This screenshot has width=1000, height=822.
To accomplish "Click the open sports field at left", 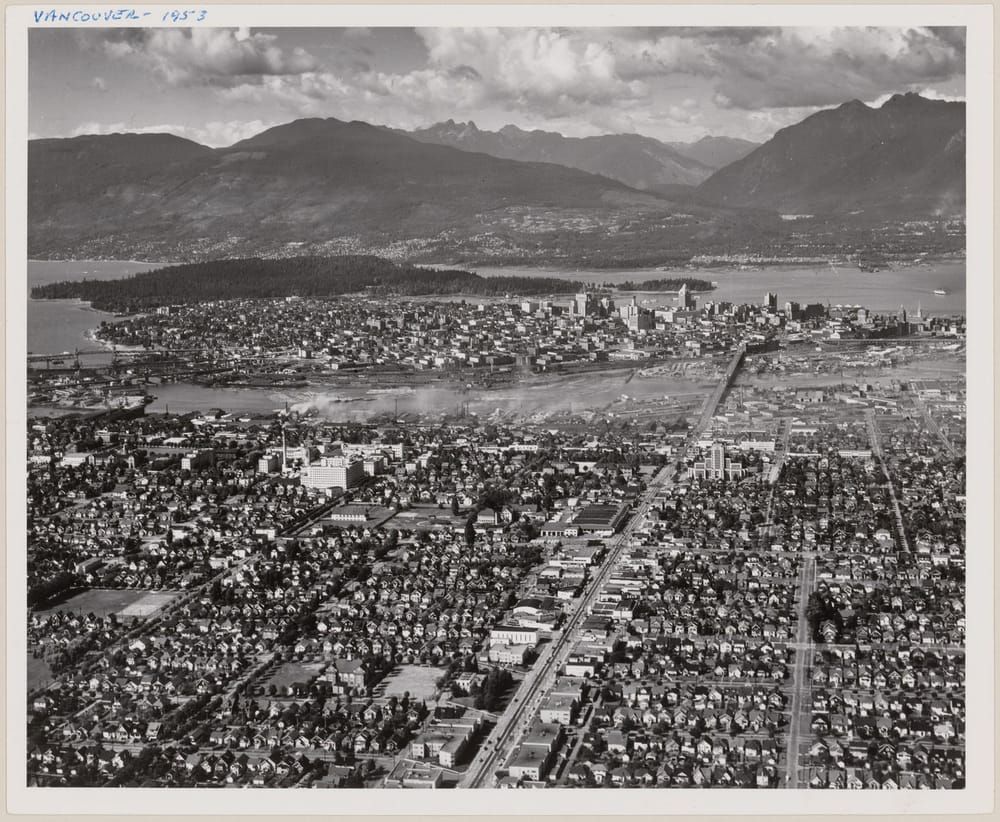I will [x=110, y=603].
